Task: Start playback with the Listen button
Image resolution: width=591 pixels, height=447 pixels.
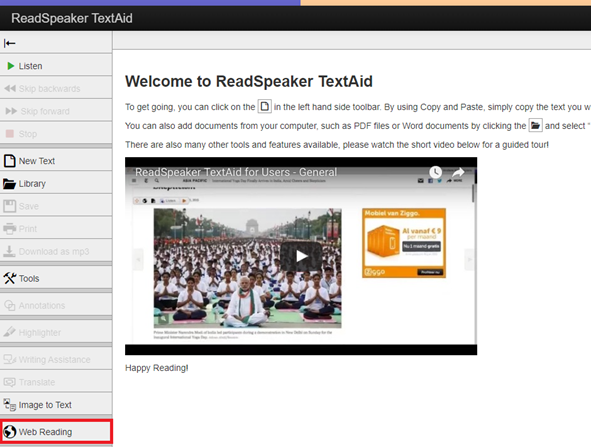Action: point(56,66)
